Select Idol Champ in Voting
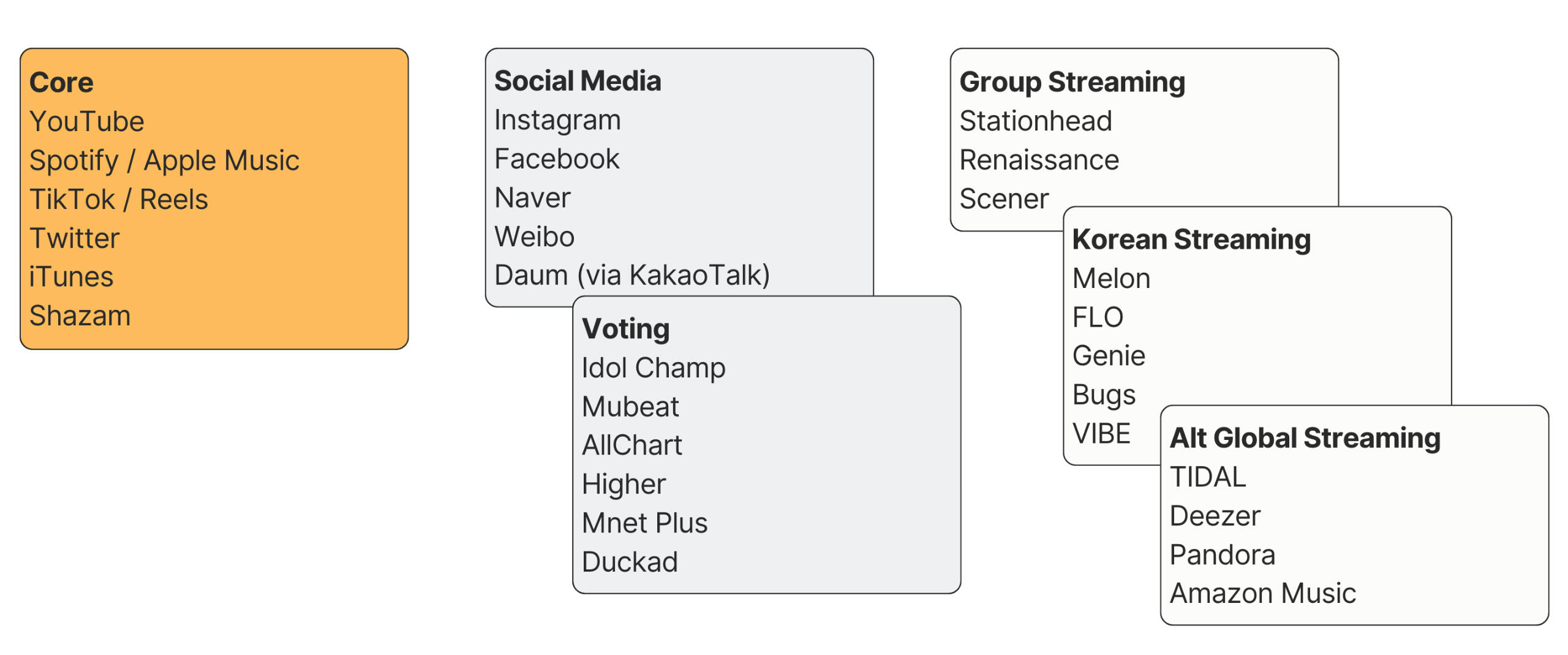1568x655 pixels. pos(653,368)
